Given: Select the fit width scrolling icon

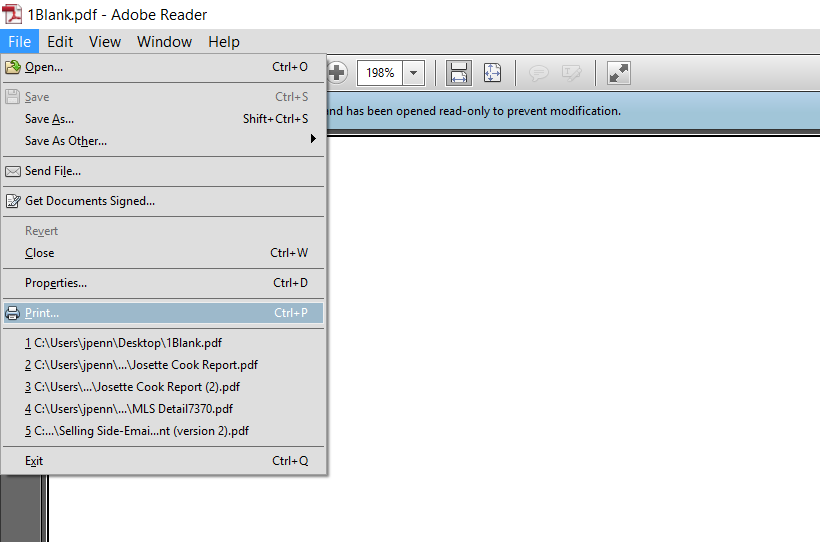Looking at the screenshot, I should (x=459, y=73).
